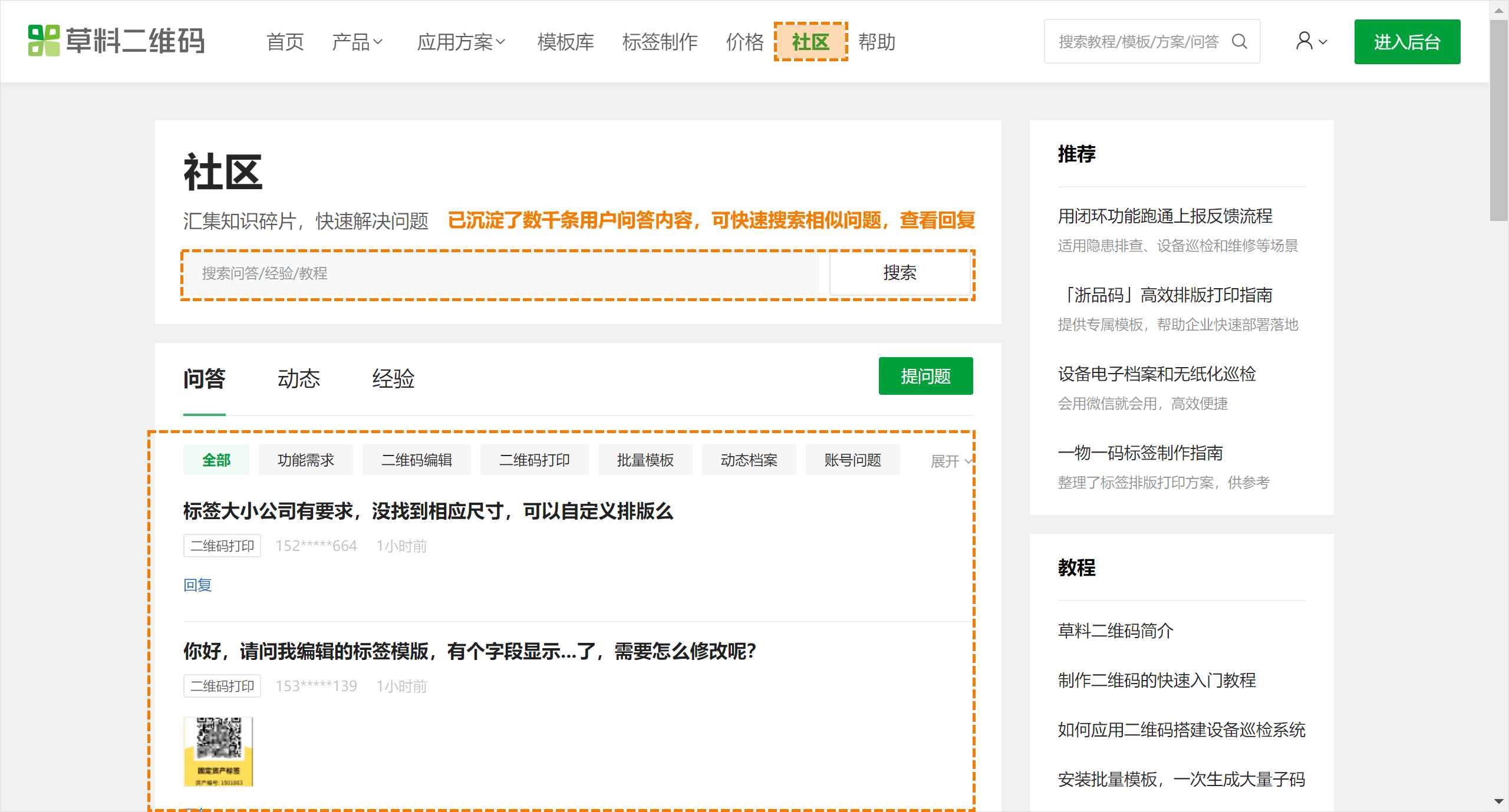This screenshot has height=812, width=1509.
Task: Filter by 批量模板 tag
Action: coord(645,460)
